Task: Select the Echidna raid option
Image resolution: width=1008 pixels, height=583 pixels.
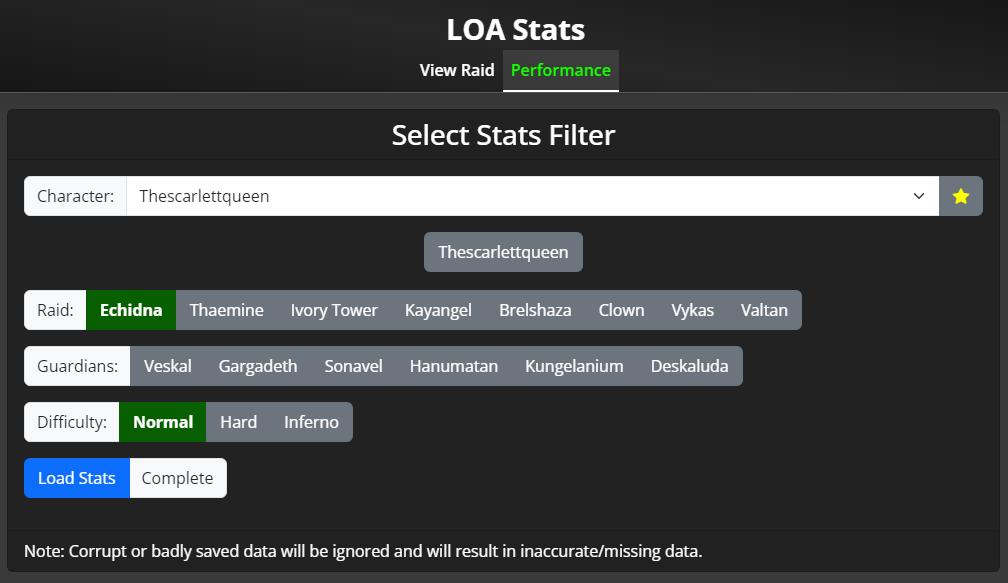Action: (x=131, y=310)
